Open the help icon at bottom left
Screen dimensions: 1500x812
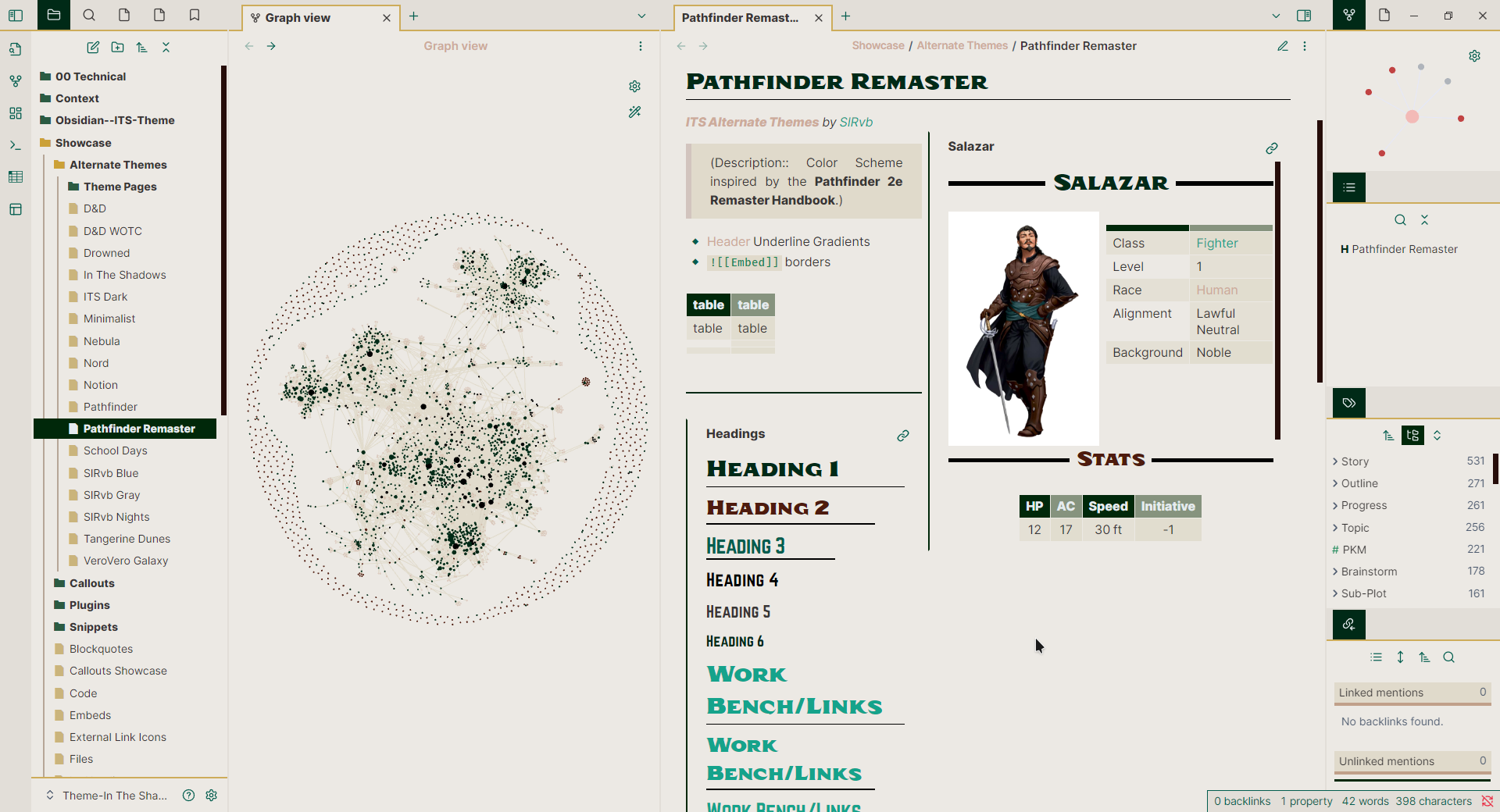pos(188,795)
